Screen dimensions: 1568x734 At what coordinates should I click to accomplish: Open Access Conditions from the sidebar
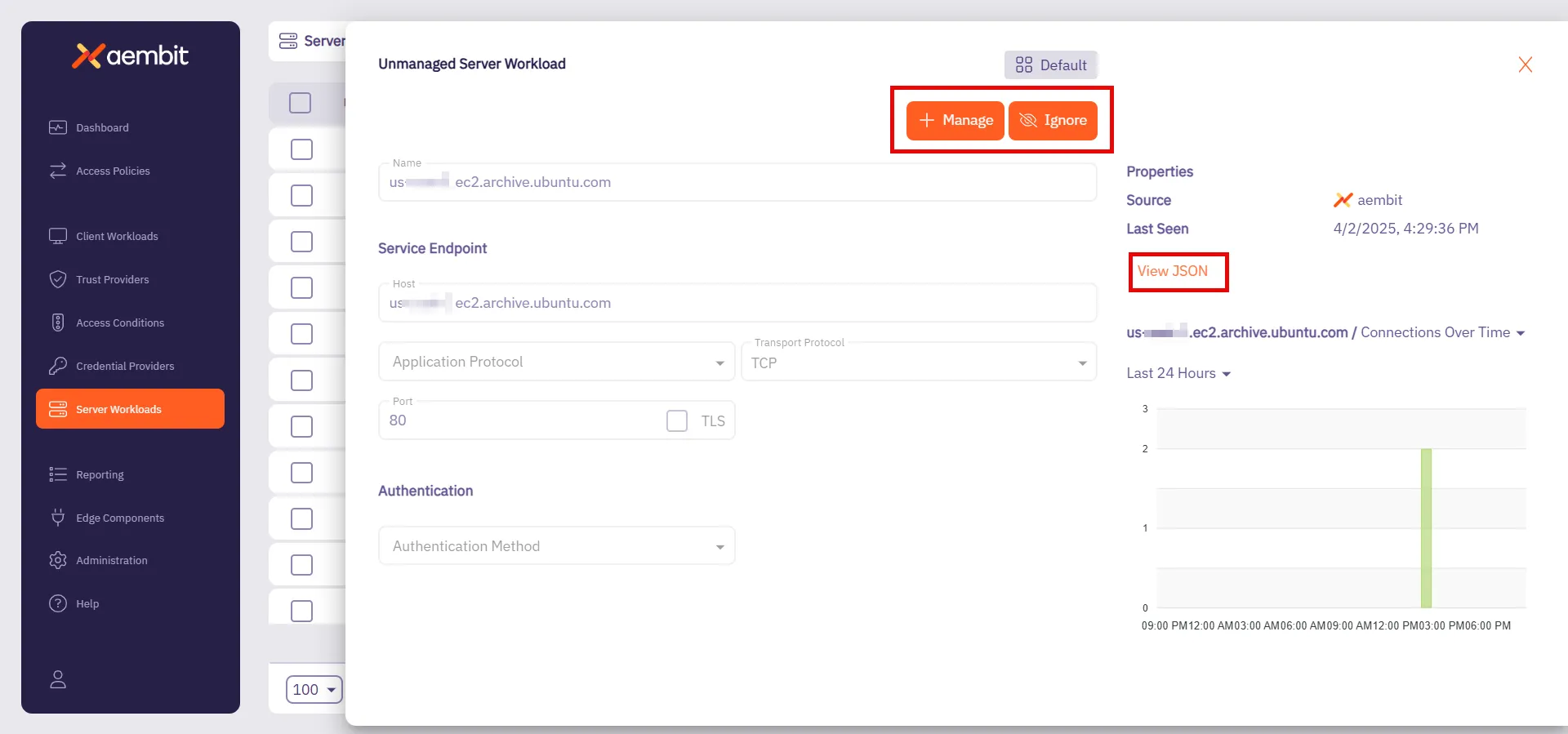click(x=120, y=323)
